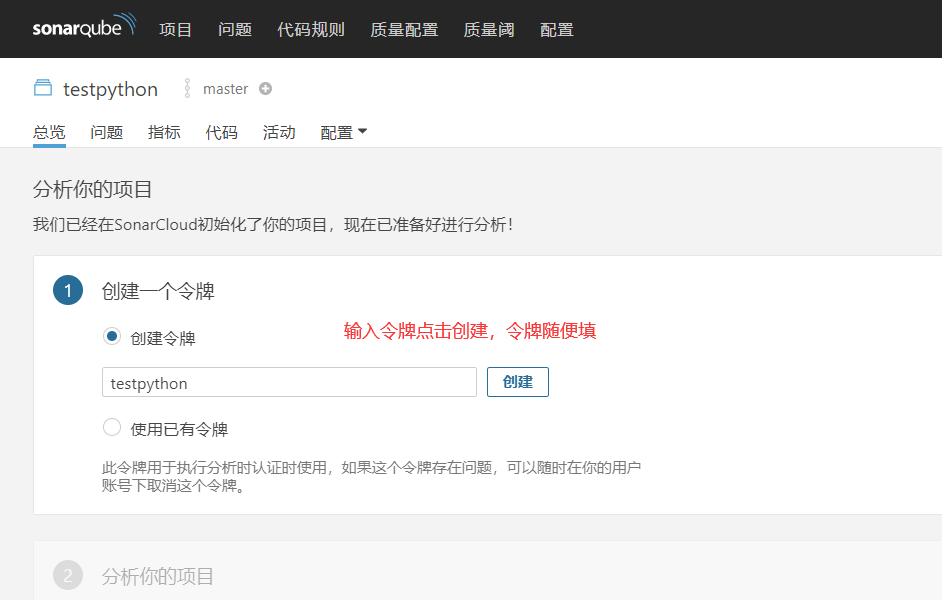Switch to the 指标 tab
Screen dimensions: 942x600
[163, 131]
